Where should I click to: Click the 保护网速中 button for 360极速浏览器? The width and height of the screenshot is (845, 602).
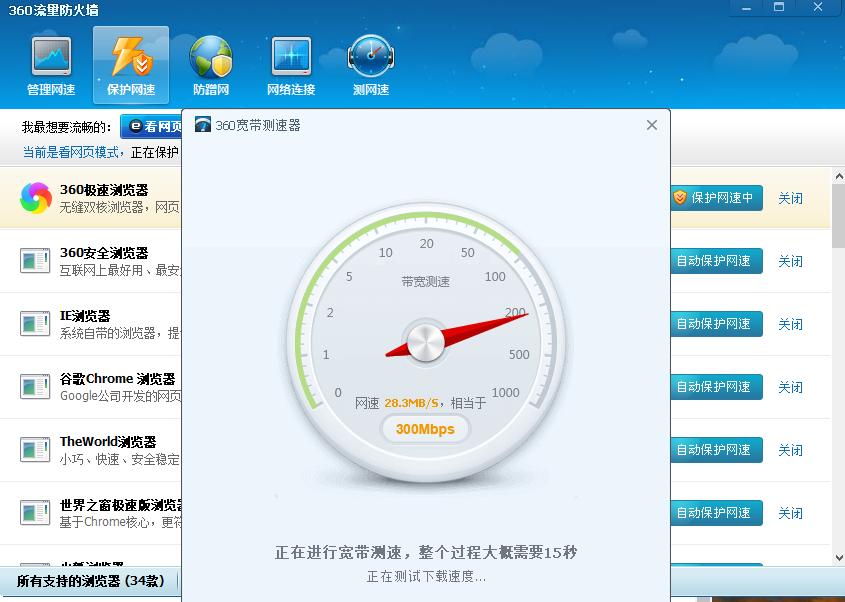[x=717, y=198]
